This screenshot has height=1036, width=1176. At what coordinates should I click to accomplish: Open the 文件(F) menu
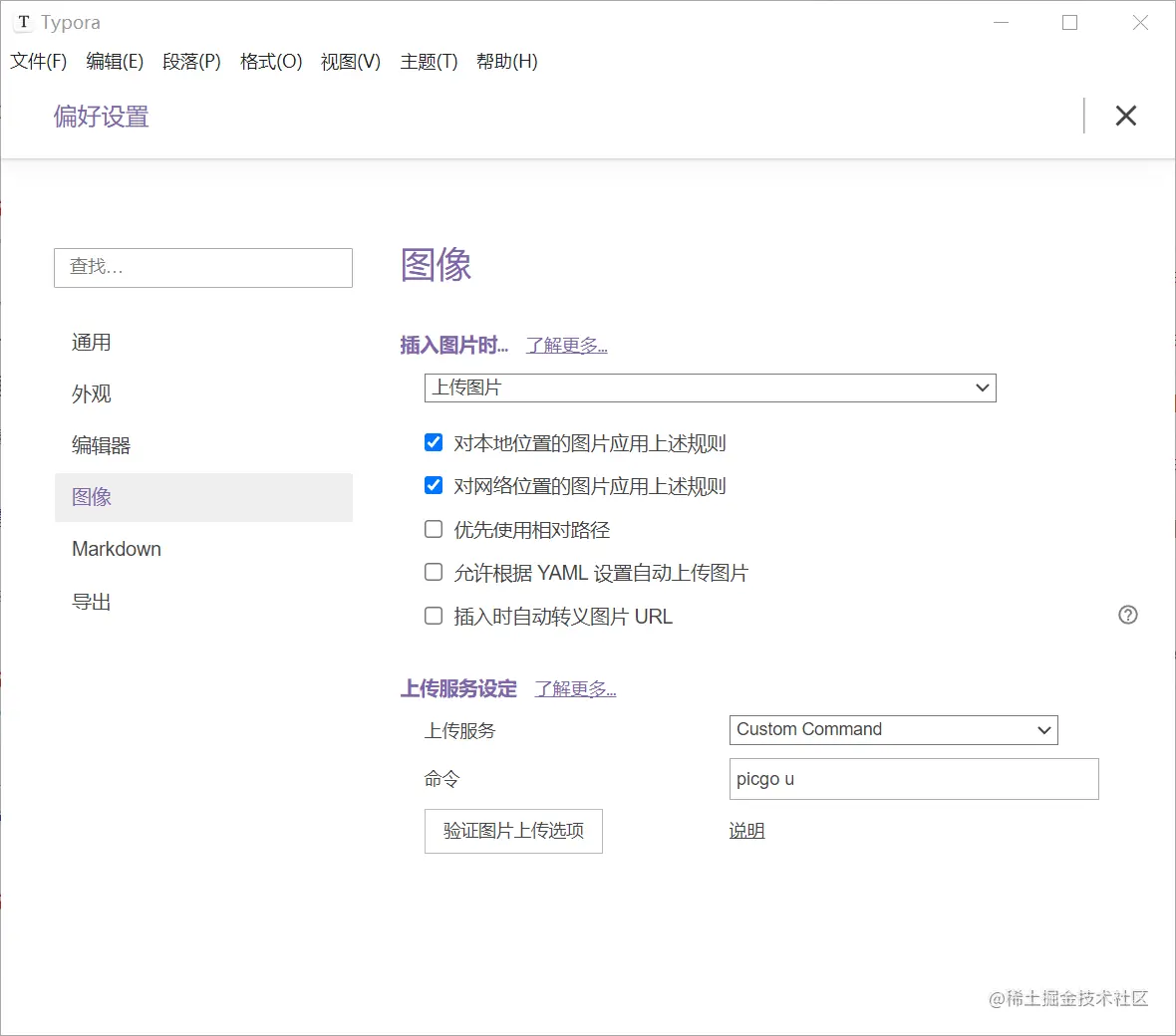pyautogui.click(x=38, y=62)
